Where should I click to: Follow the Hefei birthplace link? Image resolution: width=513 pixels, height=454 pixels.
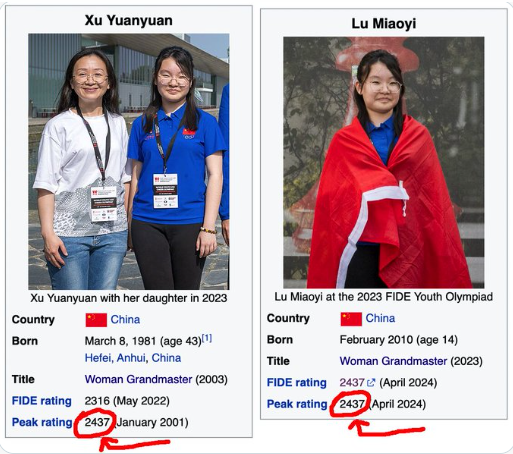[98, 358]
